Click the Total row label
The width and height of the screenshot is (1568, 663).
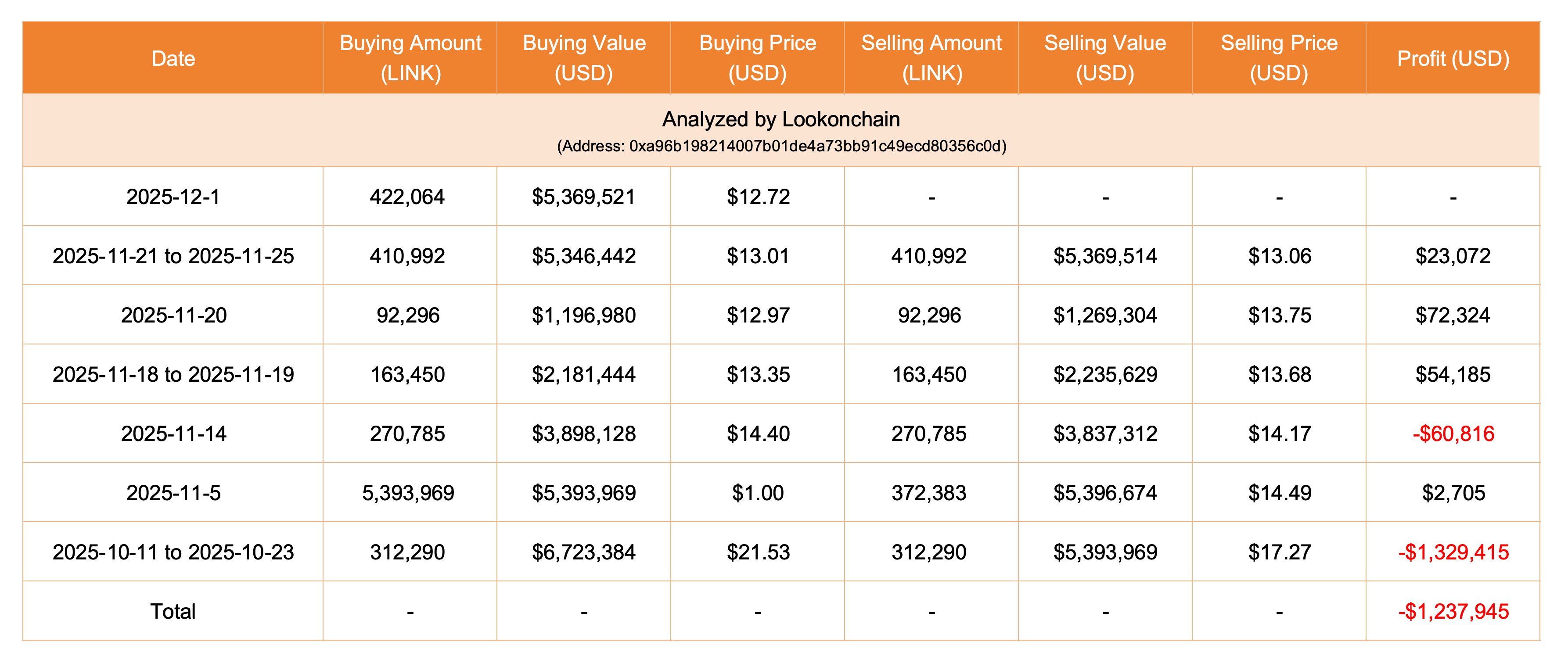pyautogui.click(x=173, y=611)
